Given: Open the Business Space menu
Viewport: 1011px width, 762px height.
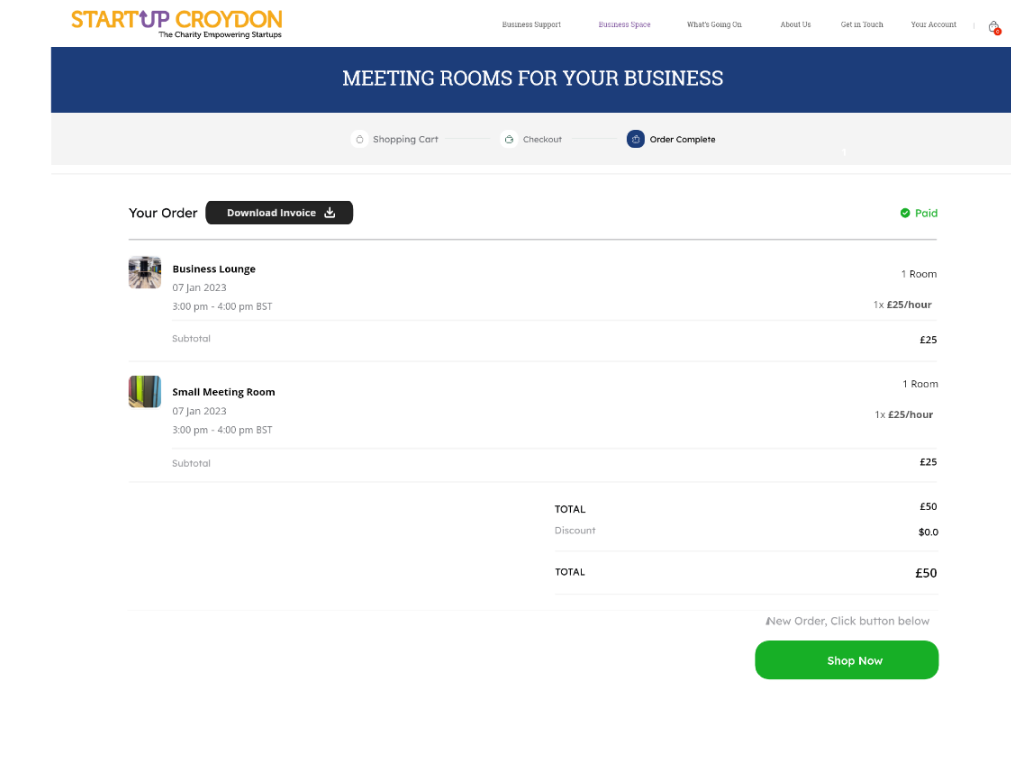Looking at the screenshot, I should click(x=624, y=24).
